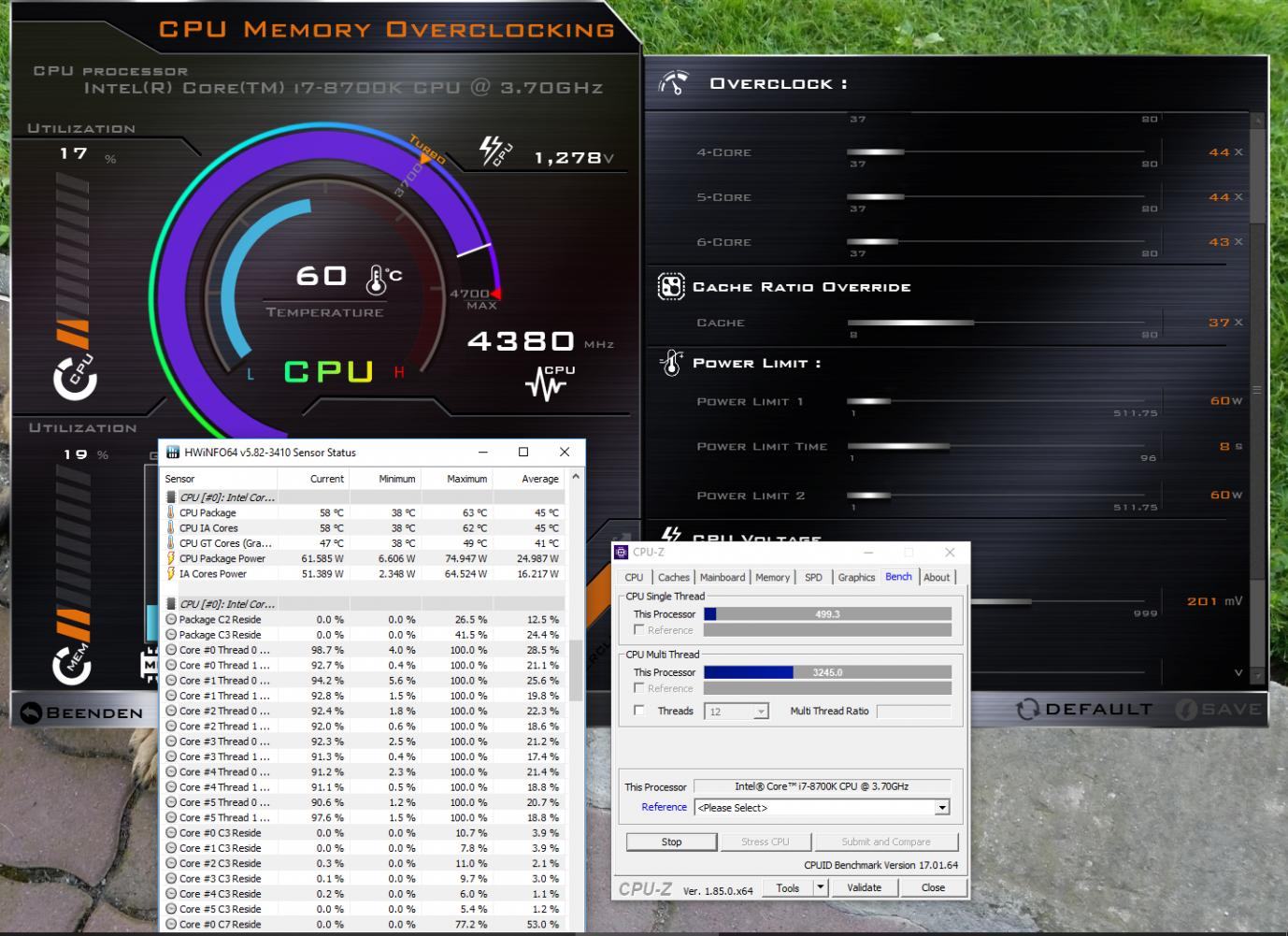
Task: Click the IA Cores Power lightning icon
Action: (x=171, y=573)
